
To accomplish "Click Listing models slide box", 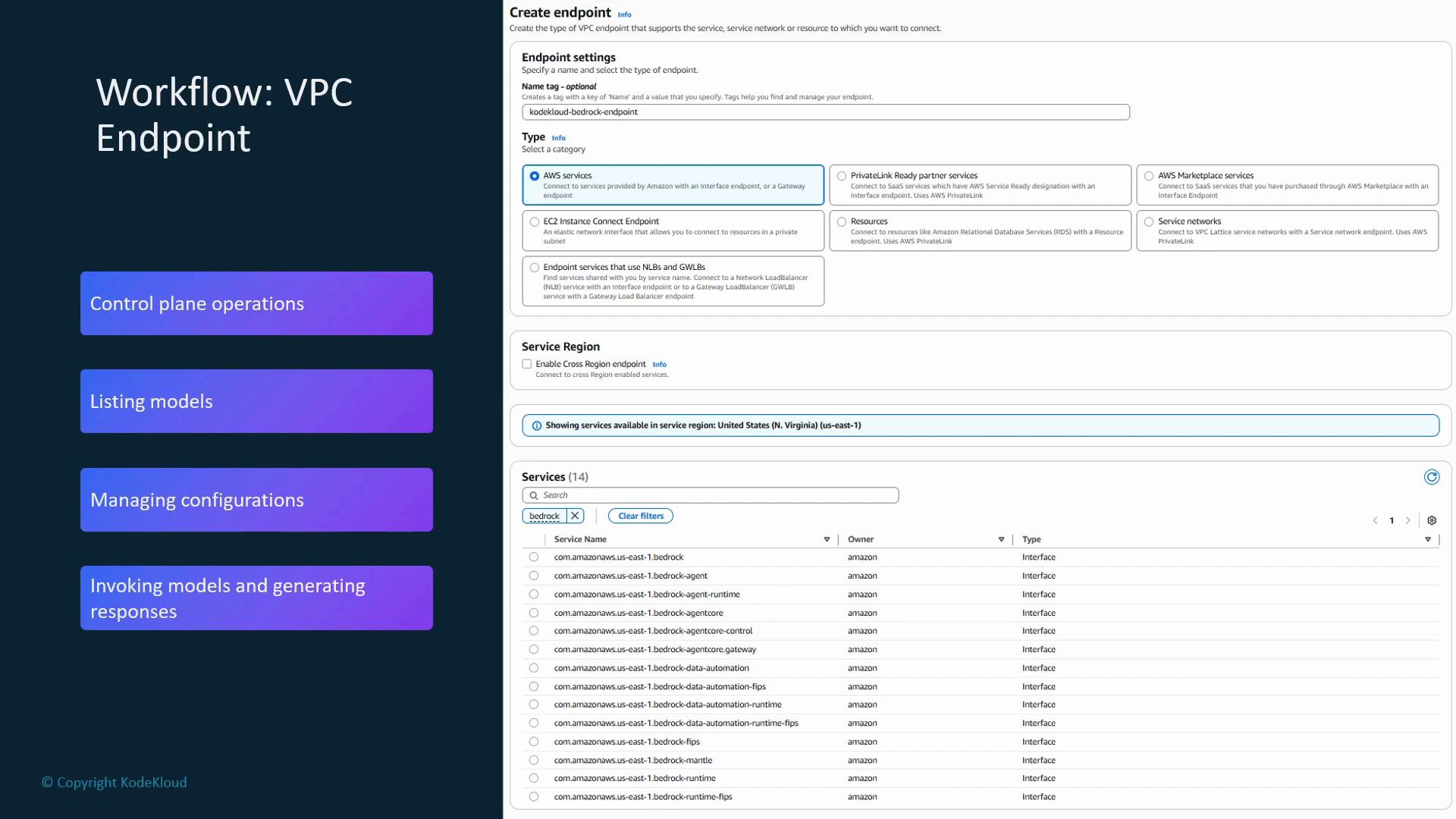I will (256, 401).
